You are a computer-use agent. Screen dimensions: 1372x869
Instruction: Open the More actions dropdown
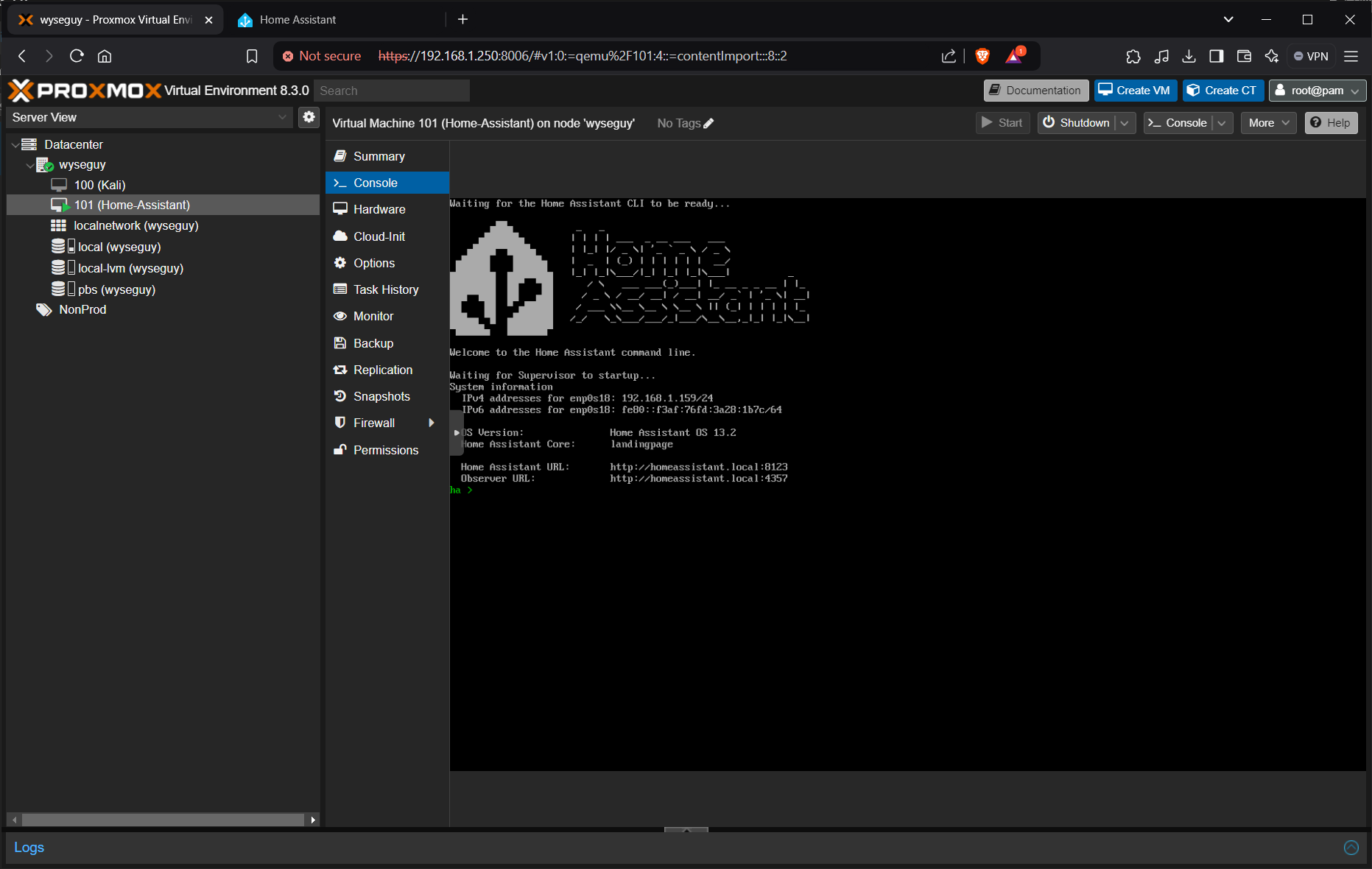click(x=1269, y=123)
